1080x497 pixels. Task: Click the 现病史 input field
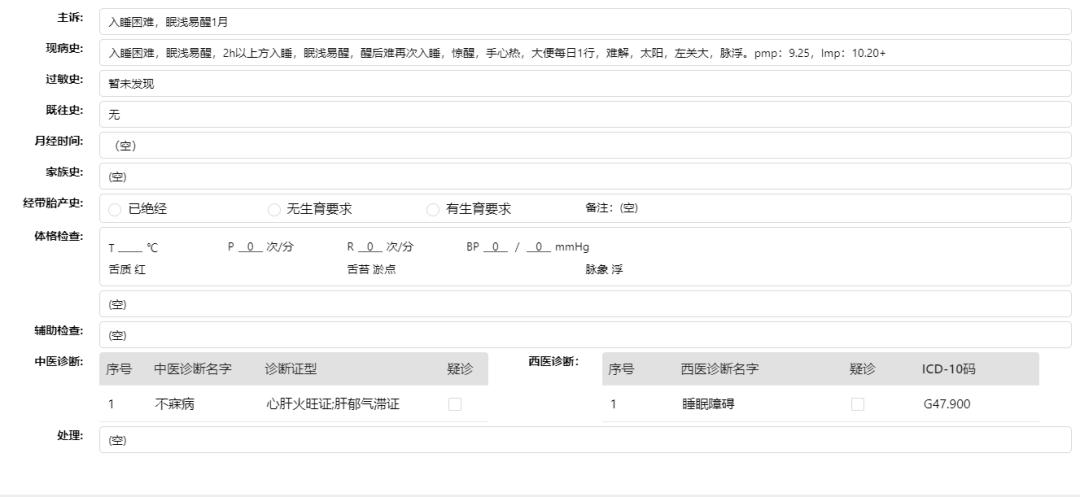pos(585,52)
